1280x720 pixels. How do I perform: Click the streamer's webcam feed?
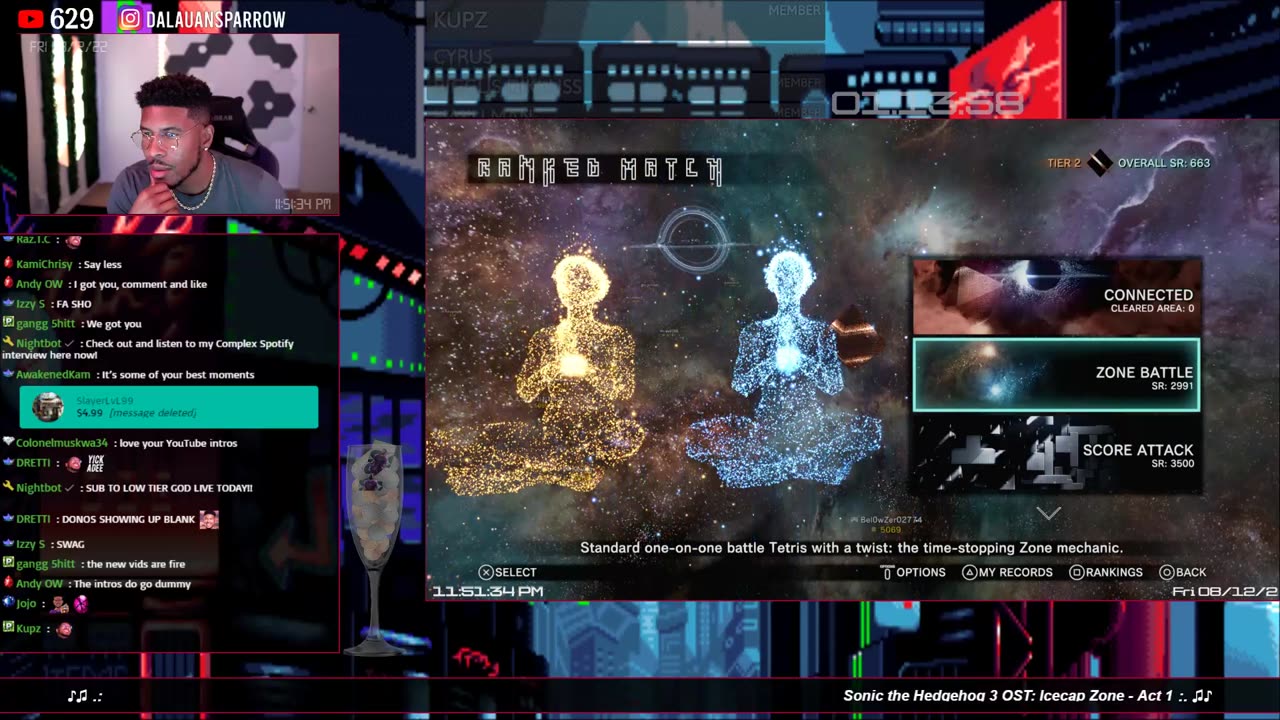point(179,124)
